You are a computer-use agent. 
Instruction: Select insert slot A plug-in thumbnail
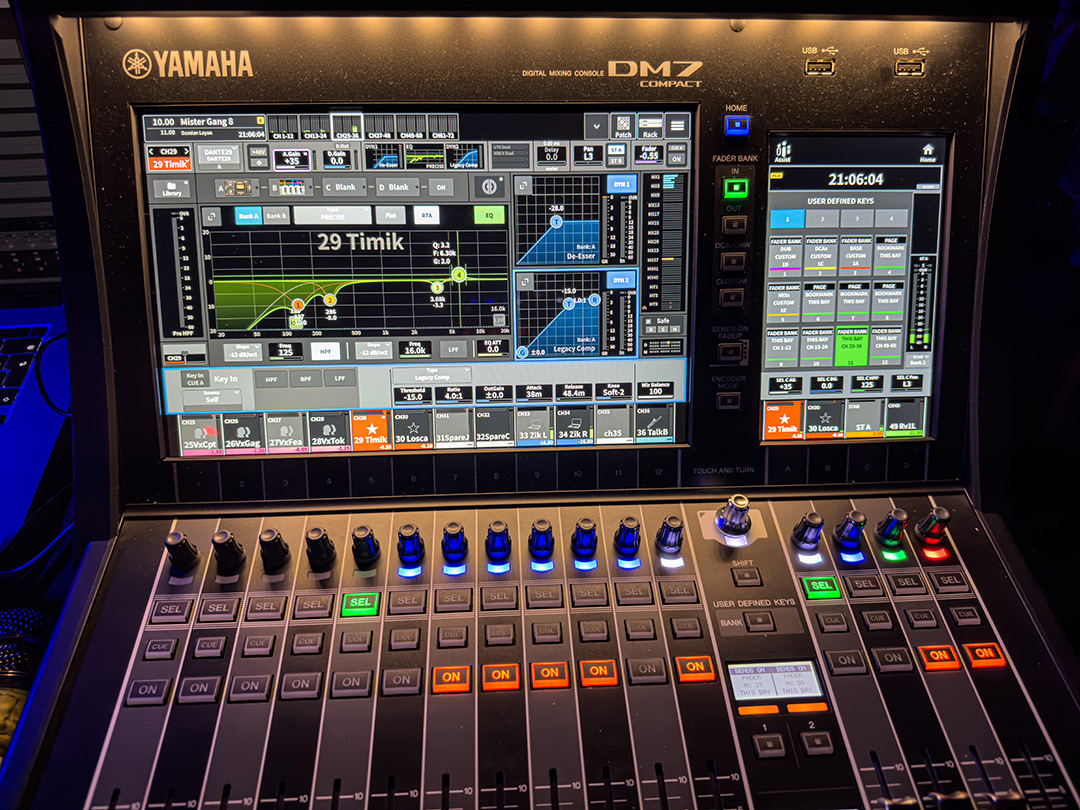pos(239,187)
